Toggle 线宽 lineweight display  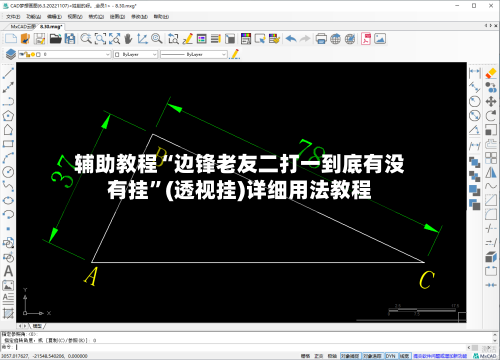click(x=405, y=356)
